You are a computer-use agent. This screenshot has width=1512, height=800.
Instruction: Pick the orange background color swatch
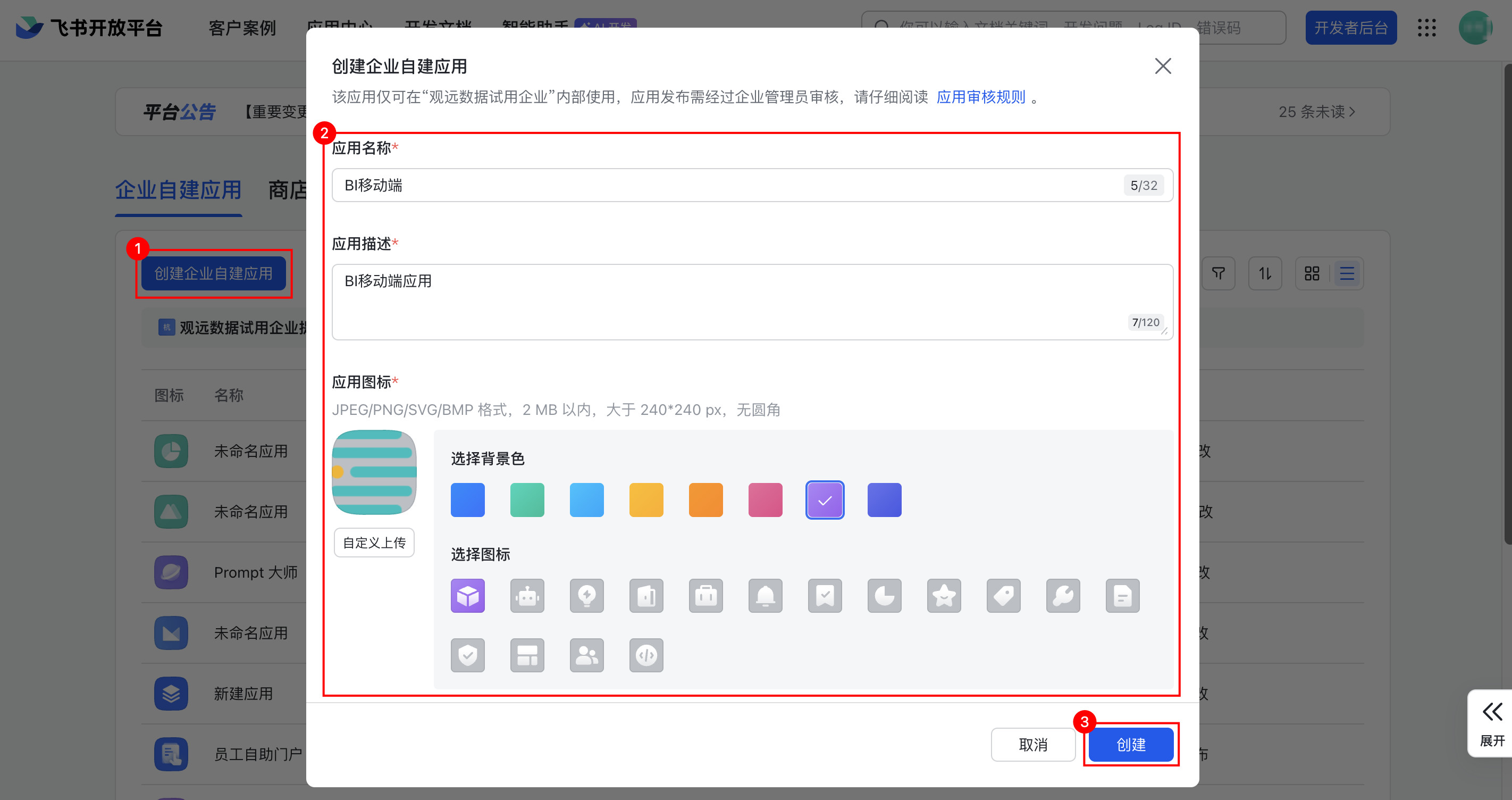705,500
